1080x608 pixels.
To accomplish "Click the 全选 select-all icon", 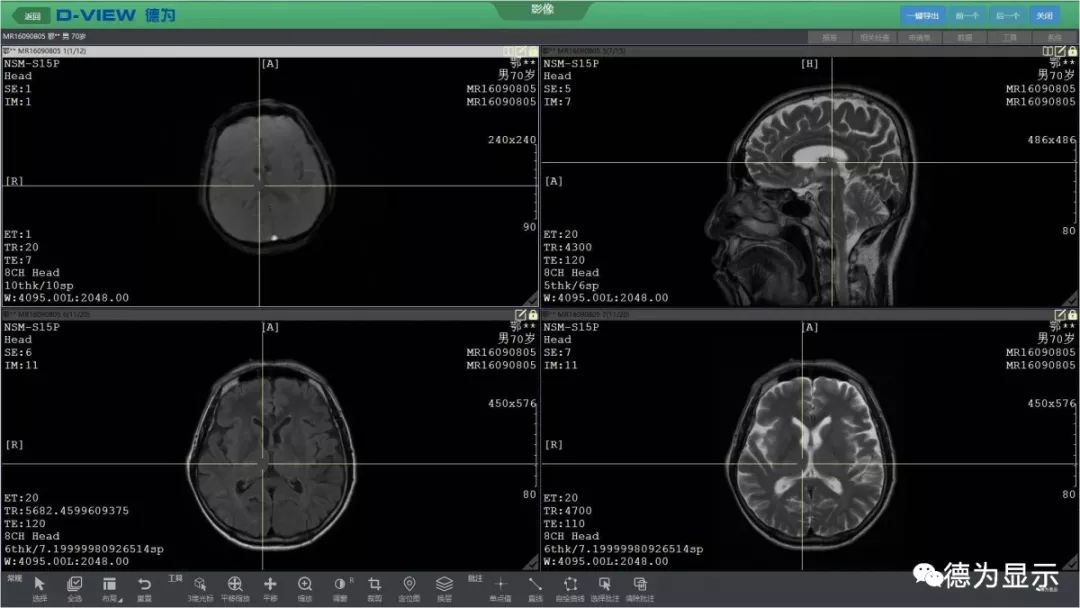I will (x=74, y=585).
